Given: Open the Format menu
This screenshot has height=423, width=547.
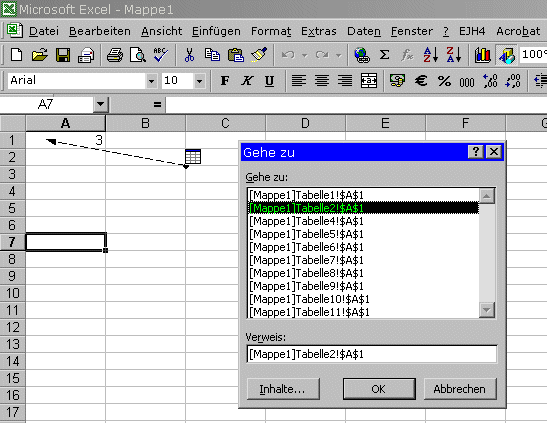Looking at the screenshot, I should (271, 31).
